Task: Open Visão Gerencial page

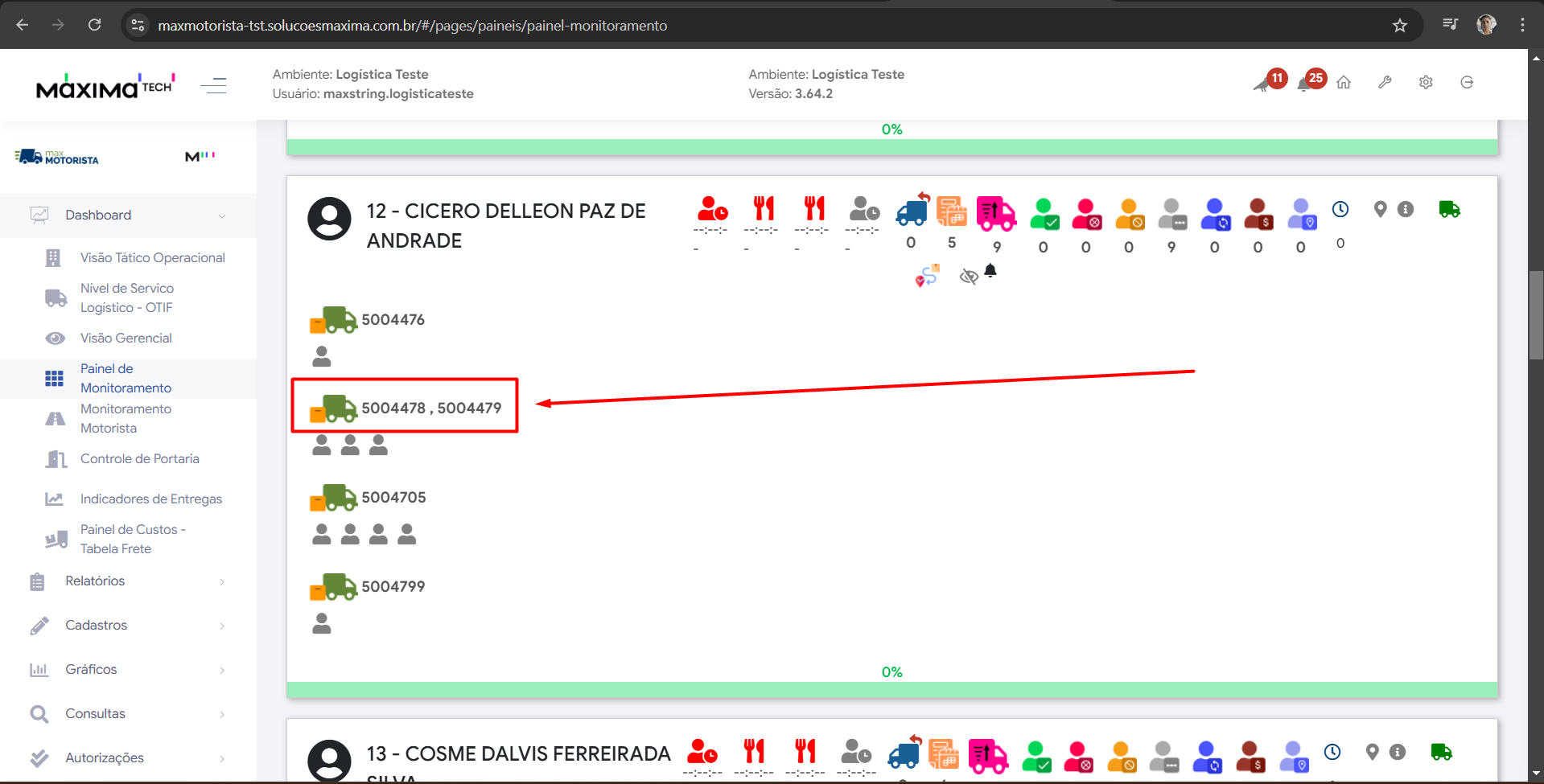Action: (126, 339)
